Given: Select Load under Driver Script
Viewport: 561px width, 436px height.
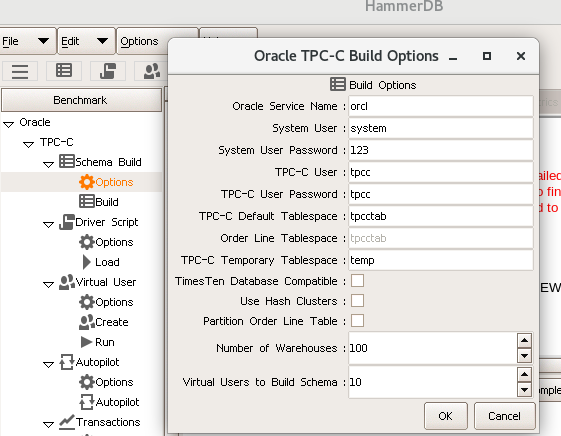Looking at the screenshot, I should point(107,262).
